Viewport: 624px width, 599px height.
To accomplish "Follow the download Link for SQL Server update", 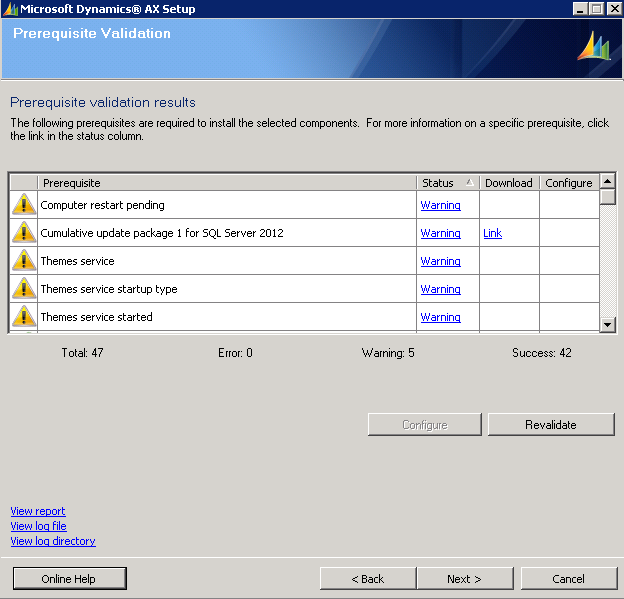I will 492,233.
